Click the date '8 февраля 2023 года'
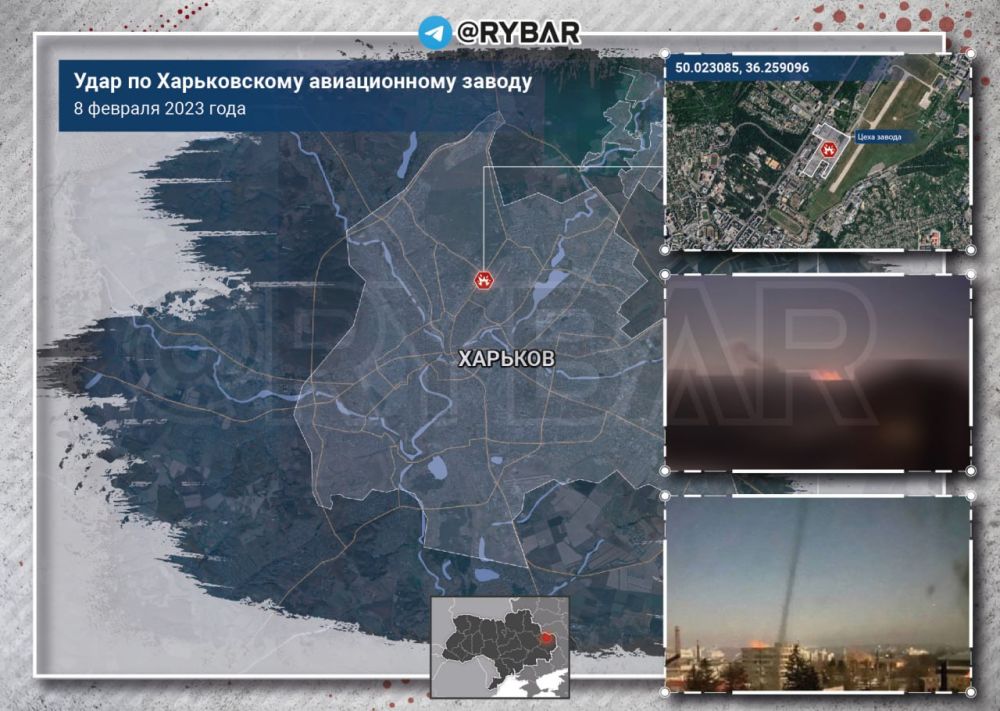 click(160, 108)
